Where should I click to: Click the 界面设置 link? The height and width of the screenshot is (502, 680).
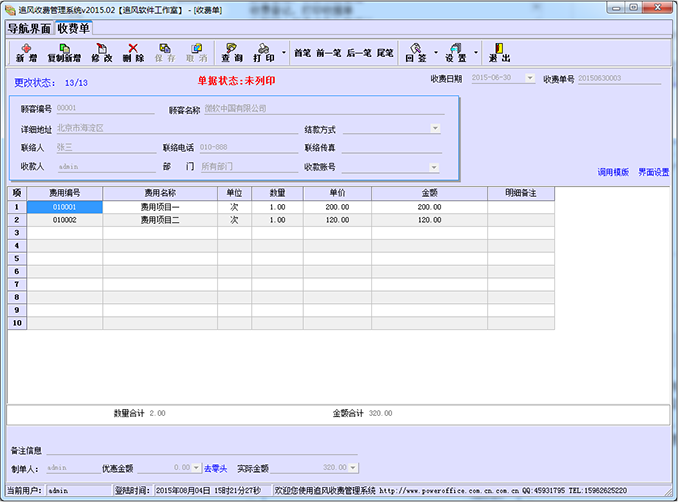click(653, 172)
